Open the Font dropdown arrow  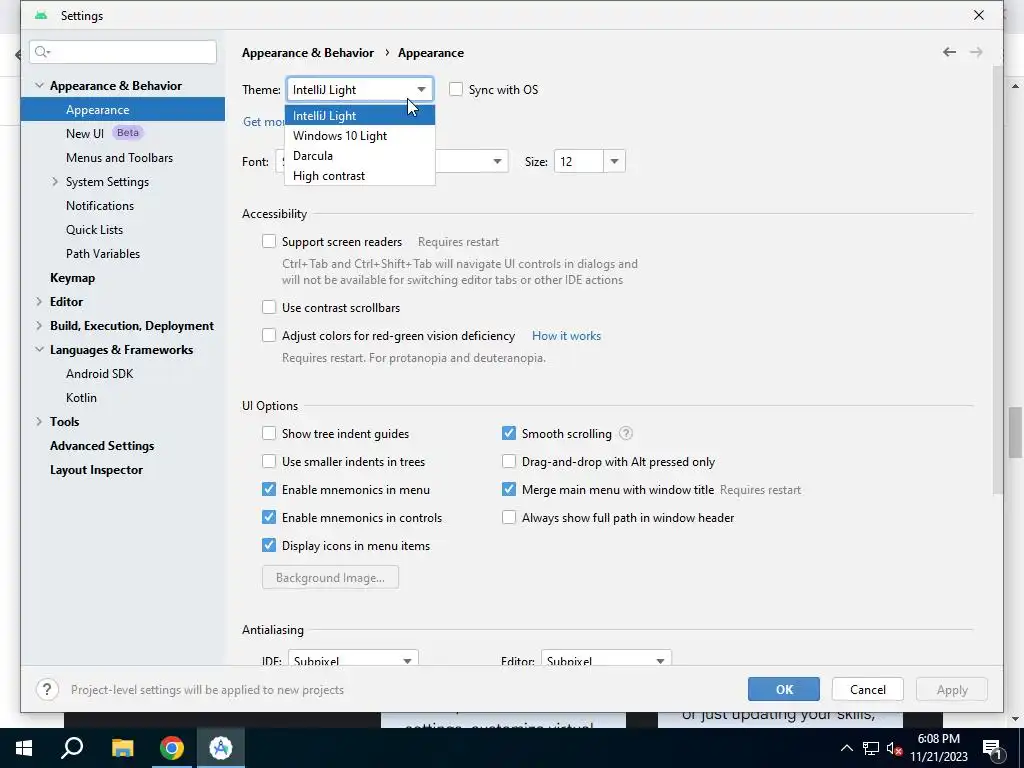point(497,161)
